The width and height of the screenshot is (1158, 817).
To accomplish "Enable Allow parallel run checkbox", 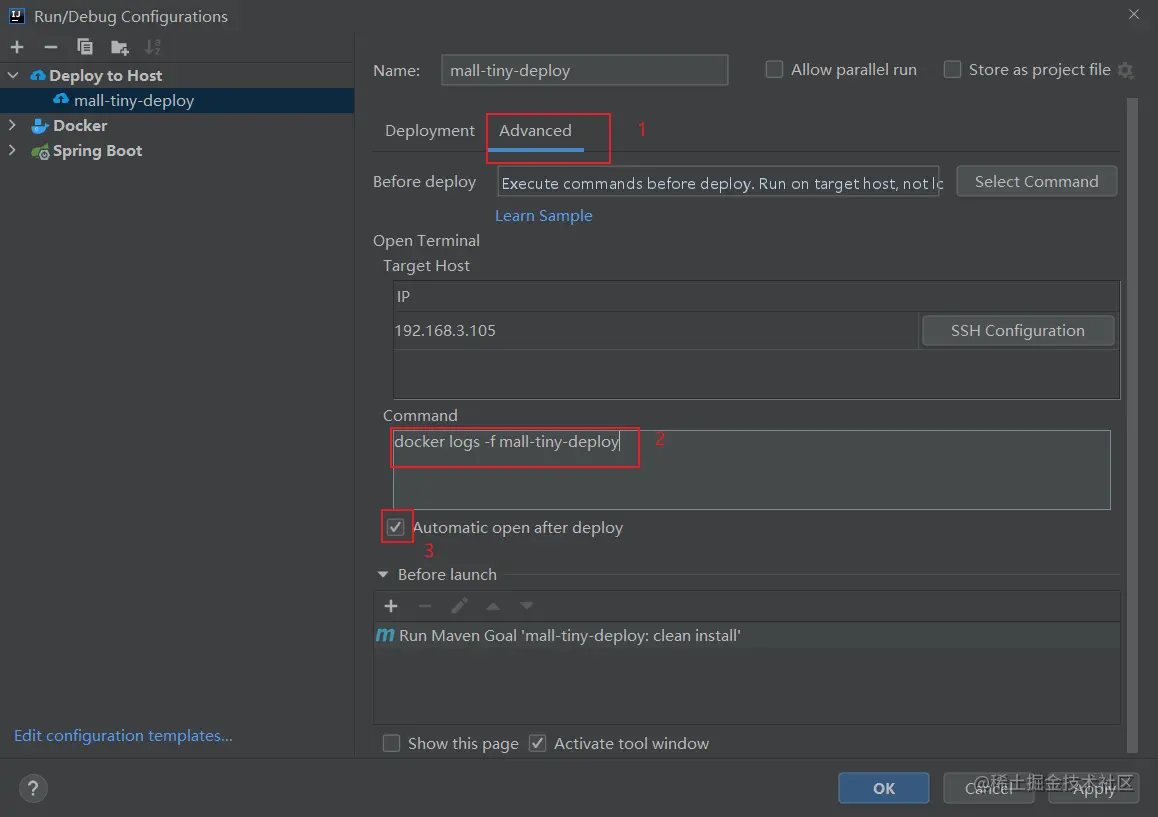I will (774, 69).
